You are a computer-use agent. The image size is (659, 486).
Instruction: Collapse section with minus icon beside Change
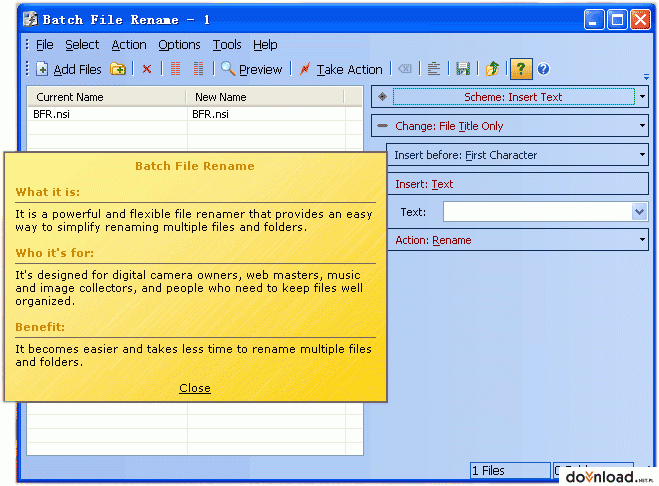pos(382,126)
